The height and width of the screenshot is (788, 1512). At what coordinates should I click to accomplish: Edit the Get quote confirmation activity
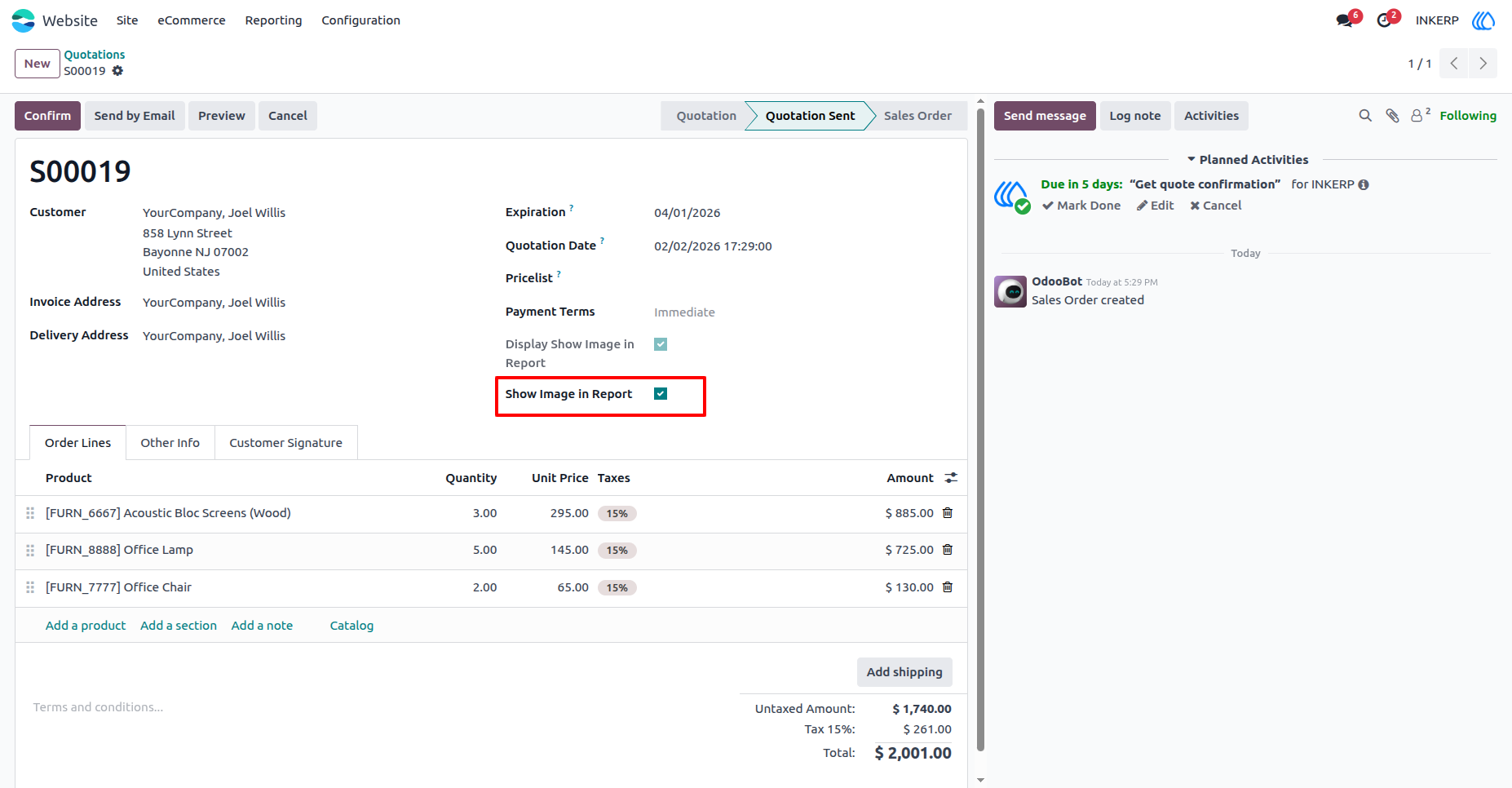(x=1156, y=206)
